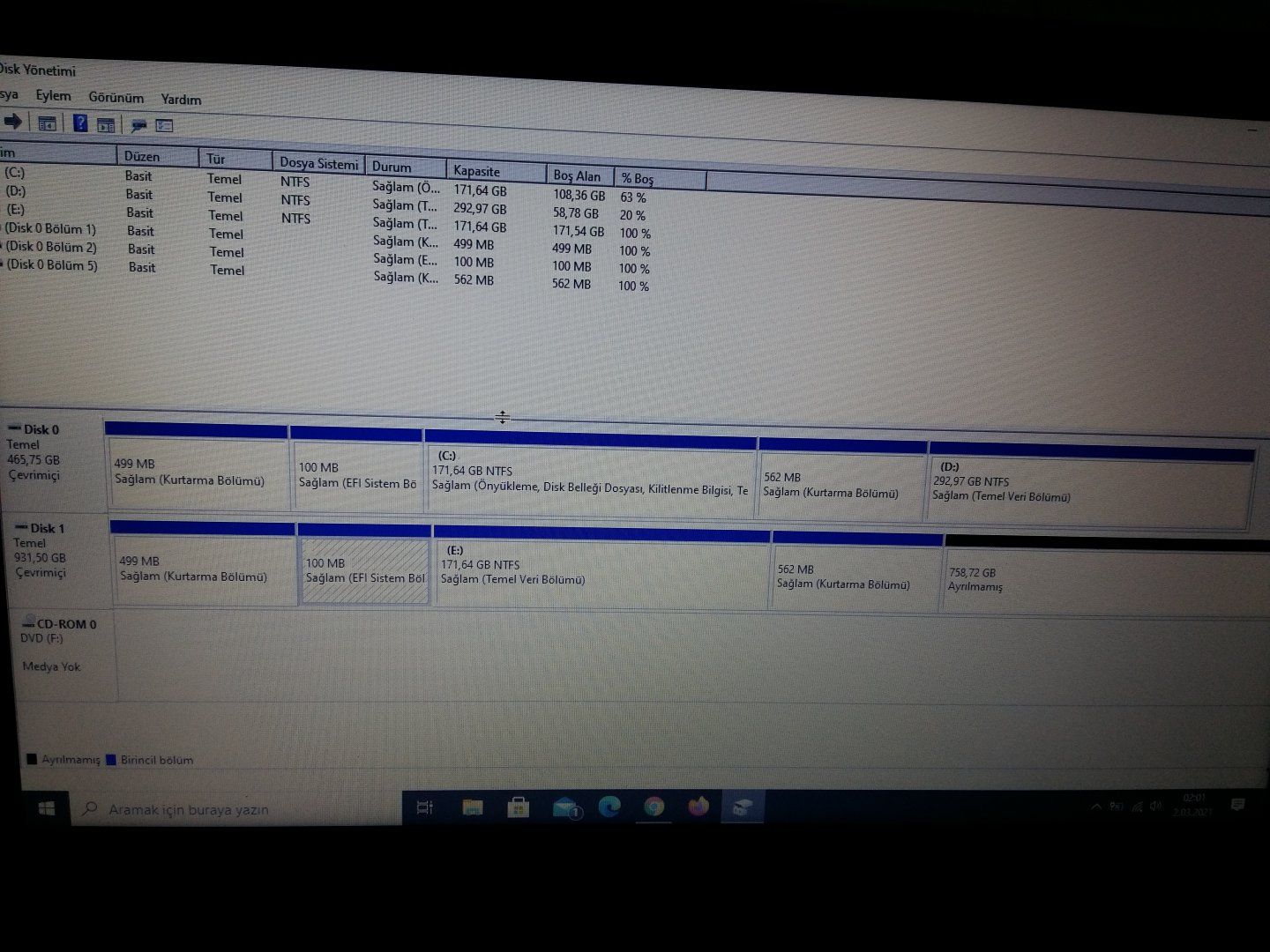The image size is (1270, 952).
Task: Select the Disk 0 label panel
Action: pyautogui.click(x=51, y=463)
